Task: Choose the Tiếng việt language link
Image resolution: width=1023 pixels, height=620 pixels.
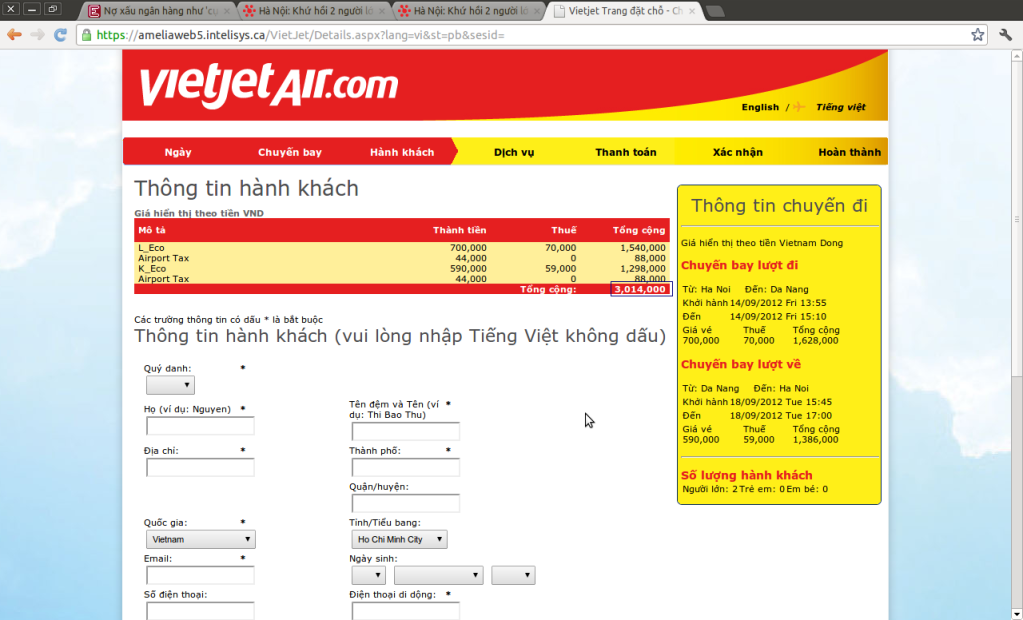Action: [x=840, y=107]
